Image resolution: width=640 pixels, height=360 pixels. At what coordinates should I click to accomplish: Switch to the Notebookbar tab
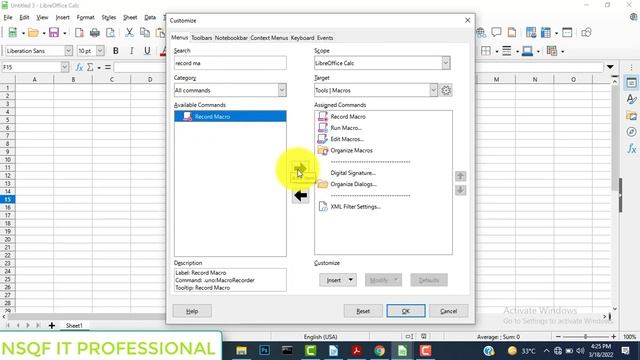[x=231, y=38]
